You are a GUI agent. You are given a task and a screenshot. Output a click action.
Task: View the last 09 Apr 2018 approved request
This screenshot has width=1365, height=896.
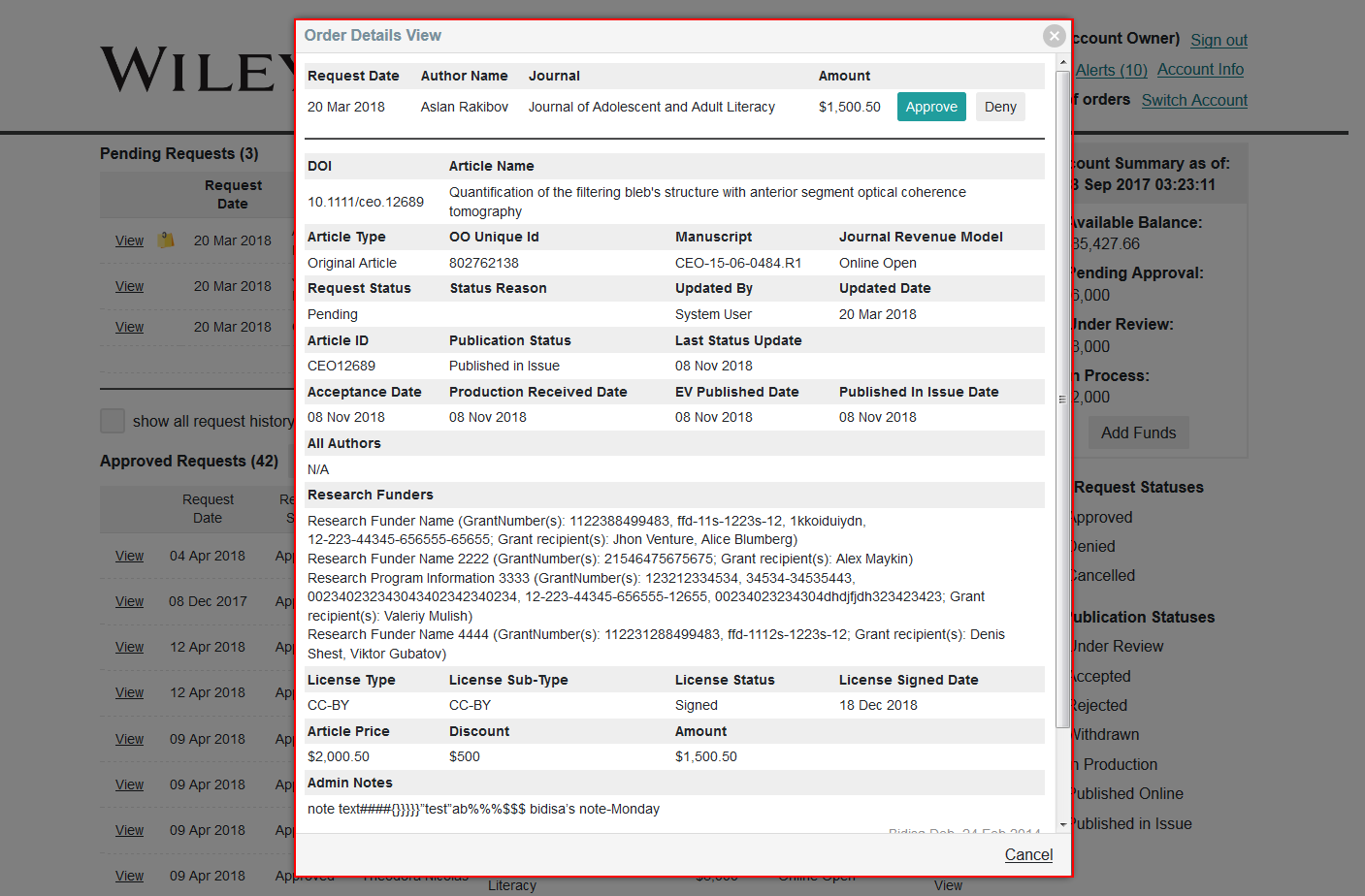click(129, 876)
